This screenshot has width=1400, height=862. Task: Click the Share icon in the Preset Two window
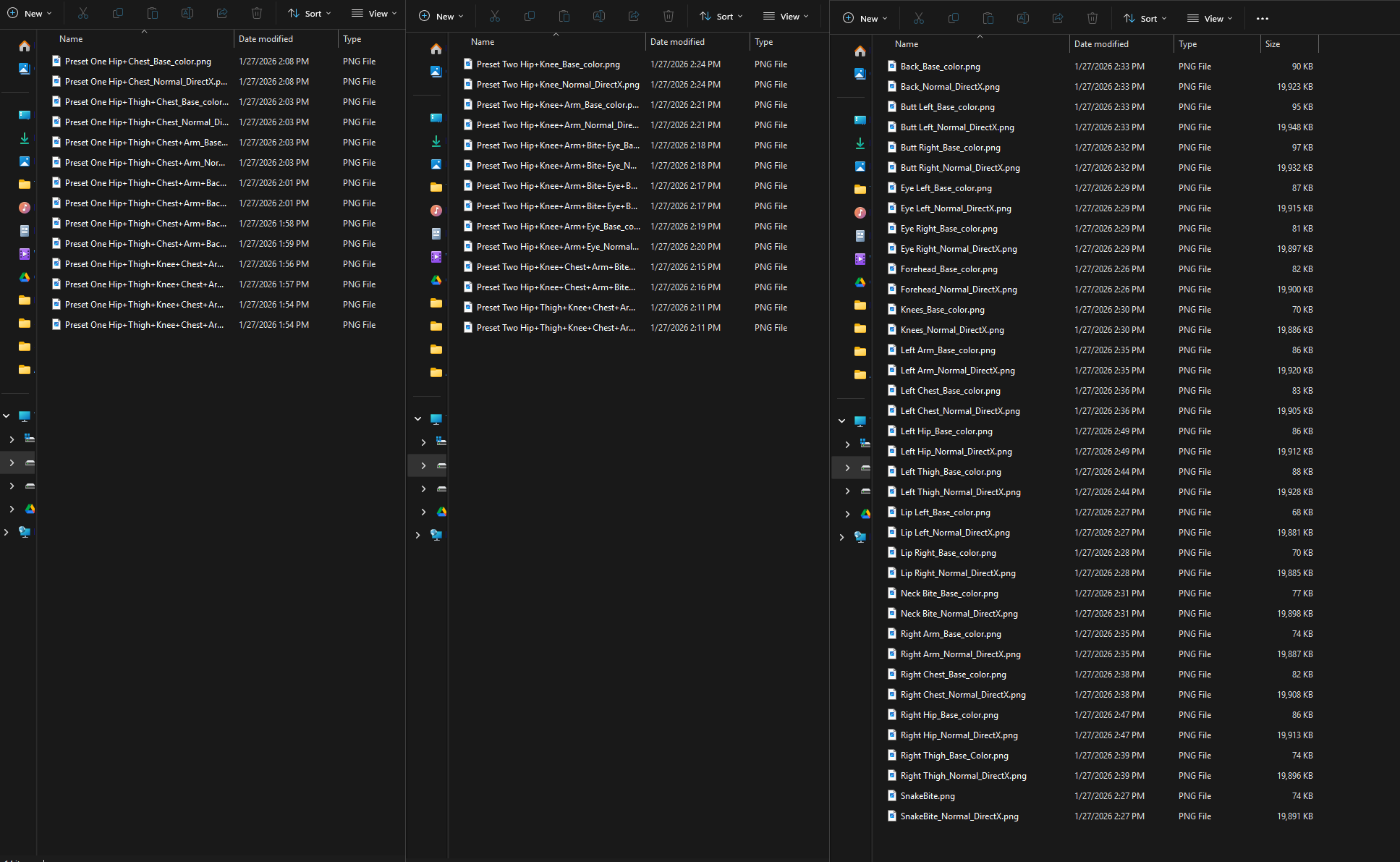click(x=634, y=16)
